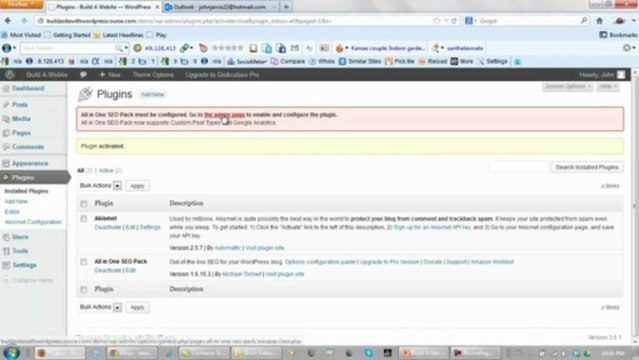
Task: Open the SEO toolbar Settings item
Action: point(493,62)
